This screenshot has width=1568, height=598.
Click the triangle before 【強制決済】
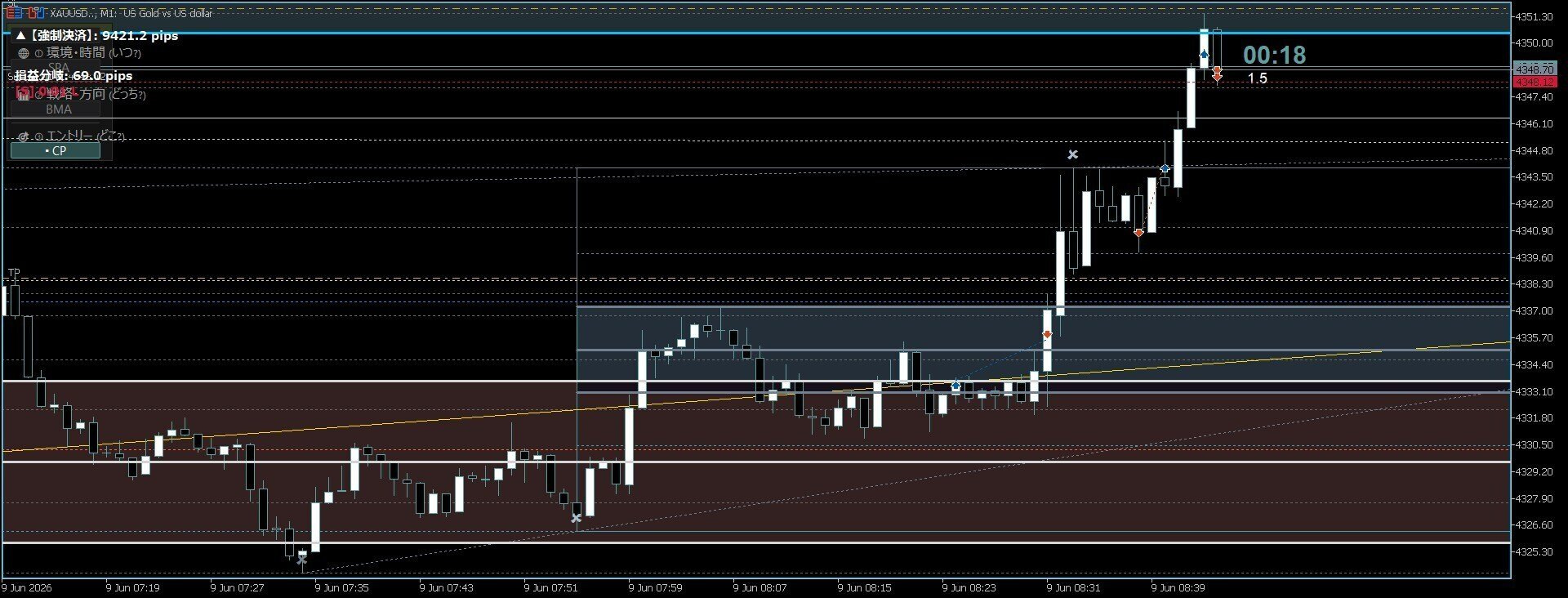pos(21,36)
